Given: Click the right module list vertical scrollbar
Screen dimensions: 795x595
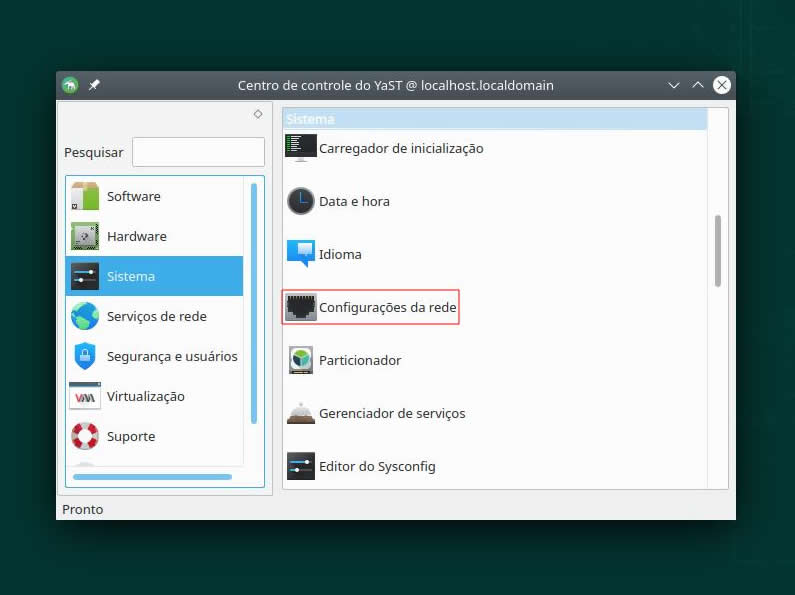Looking at the screenshot, I should click(717, 251).
